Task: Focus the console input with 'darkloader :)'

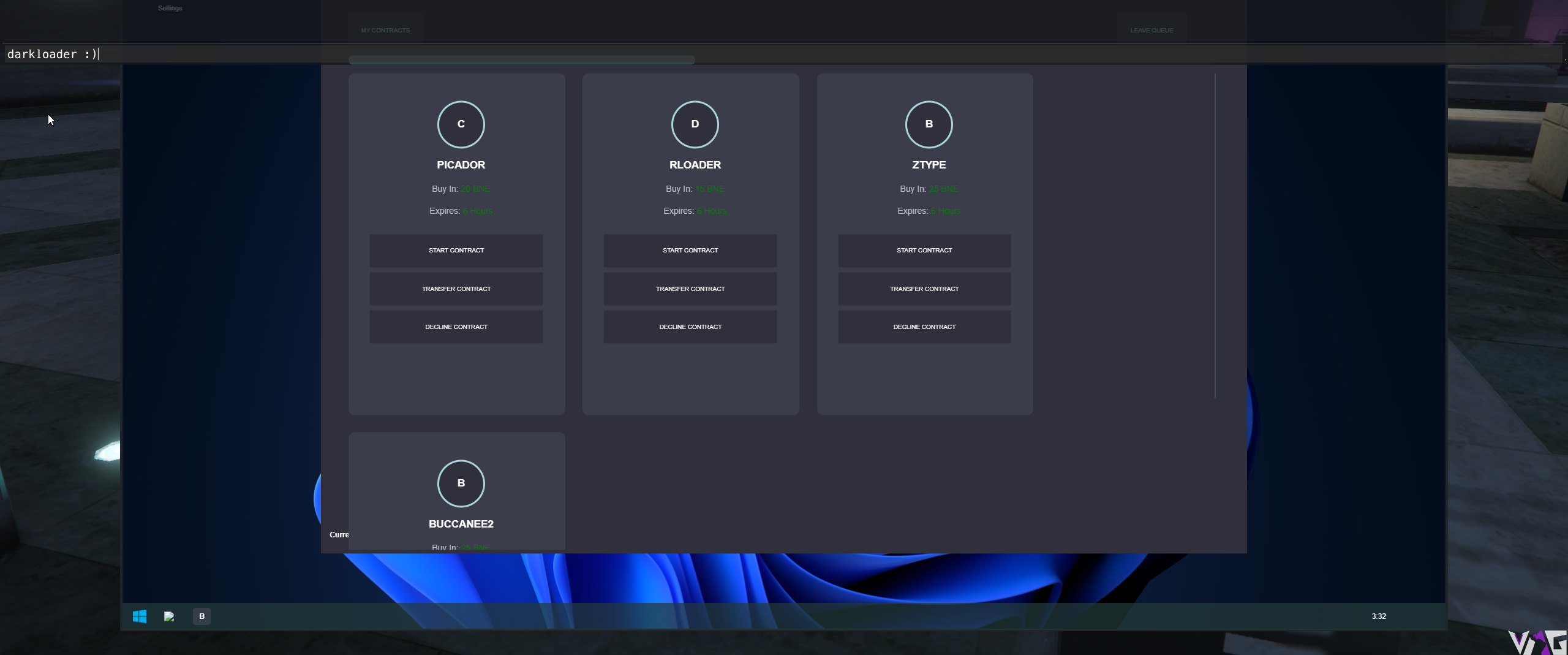Action: pyautogui.click(x=784, y=54)
